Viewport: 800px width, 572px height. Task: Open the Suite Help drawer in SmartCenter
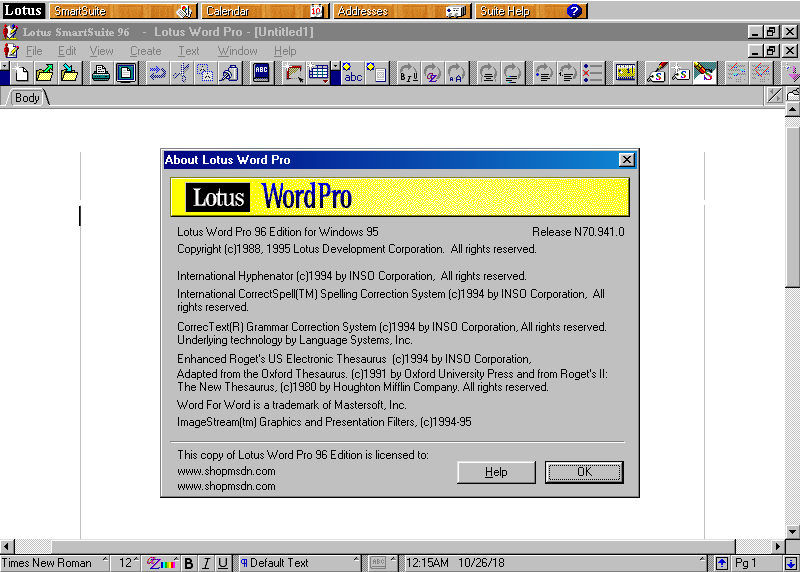tap(531, 11)
